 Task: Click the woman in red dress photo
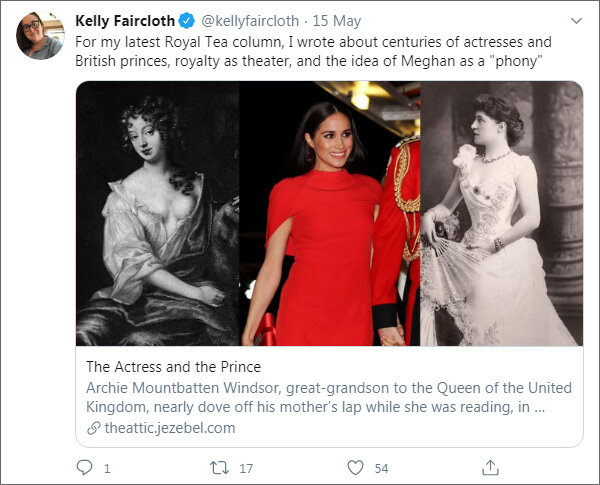point(330,213)
